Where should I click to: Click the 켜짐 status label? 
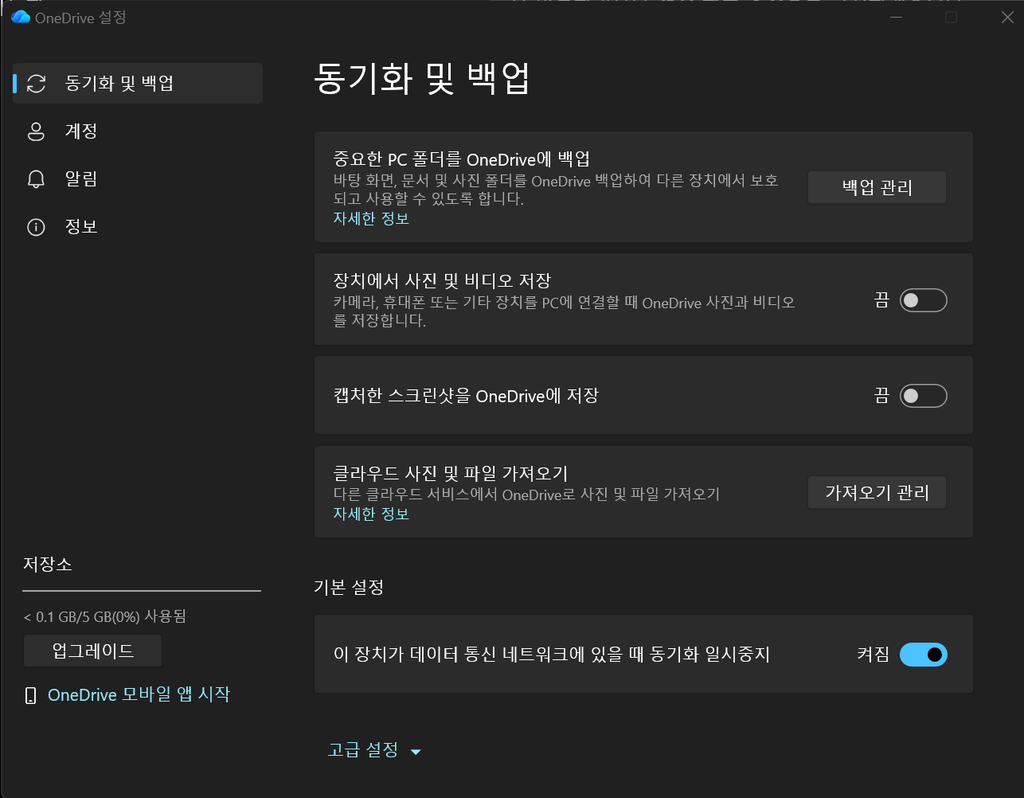click(x=873, y=654)
